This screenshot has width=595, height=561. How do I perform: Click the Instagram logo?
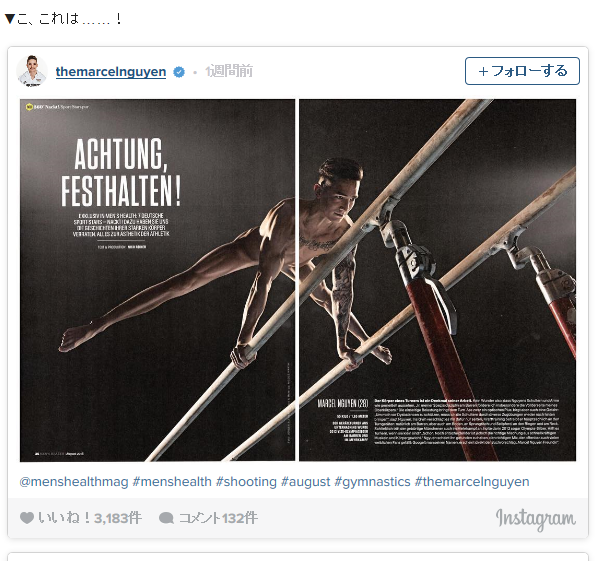535,519
